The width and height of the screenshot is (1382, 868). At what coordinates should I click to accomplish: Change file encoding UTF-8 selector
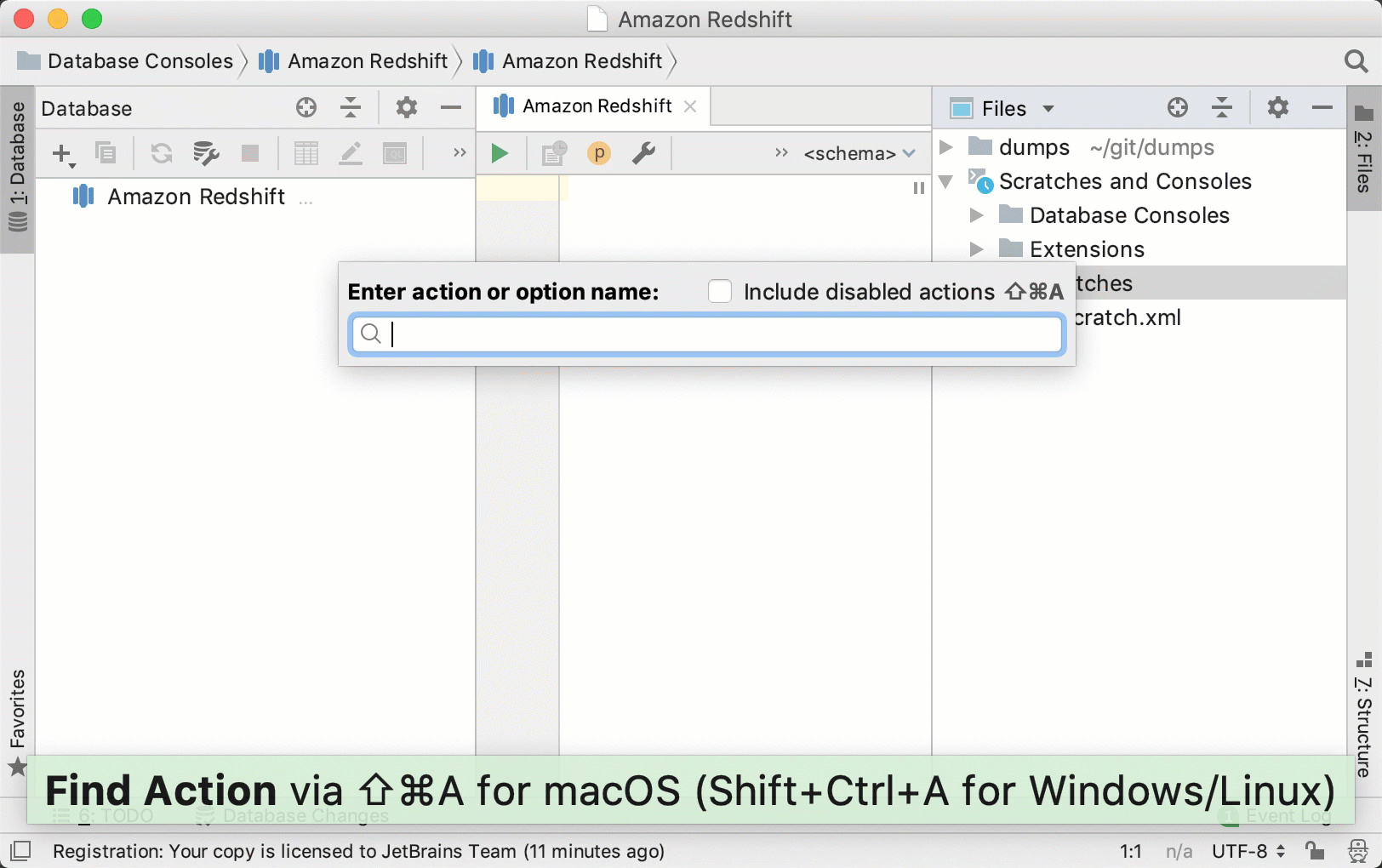1248,851
